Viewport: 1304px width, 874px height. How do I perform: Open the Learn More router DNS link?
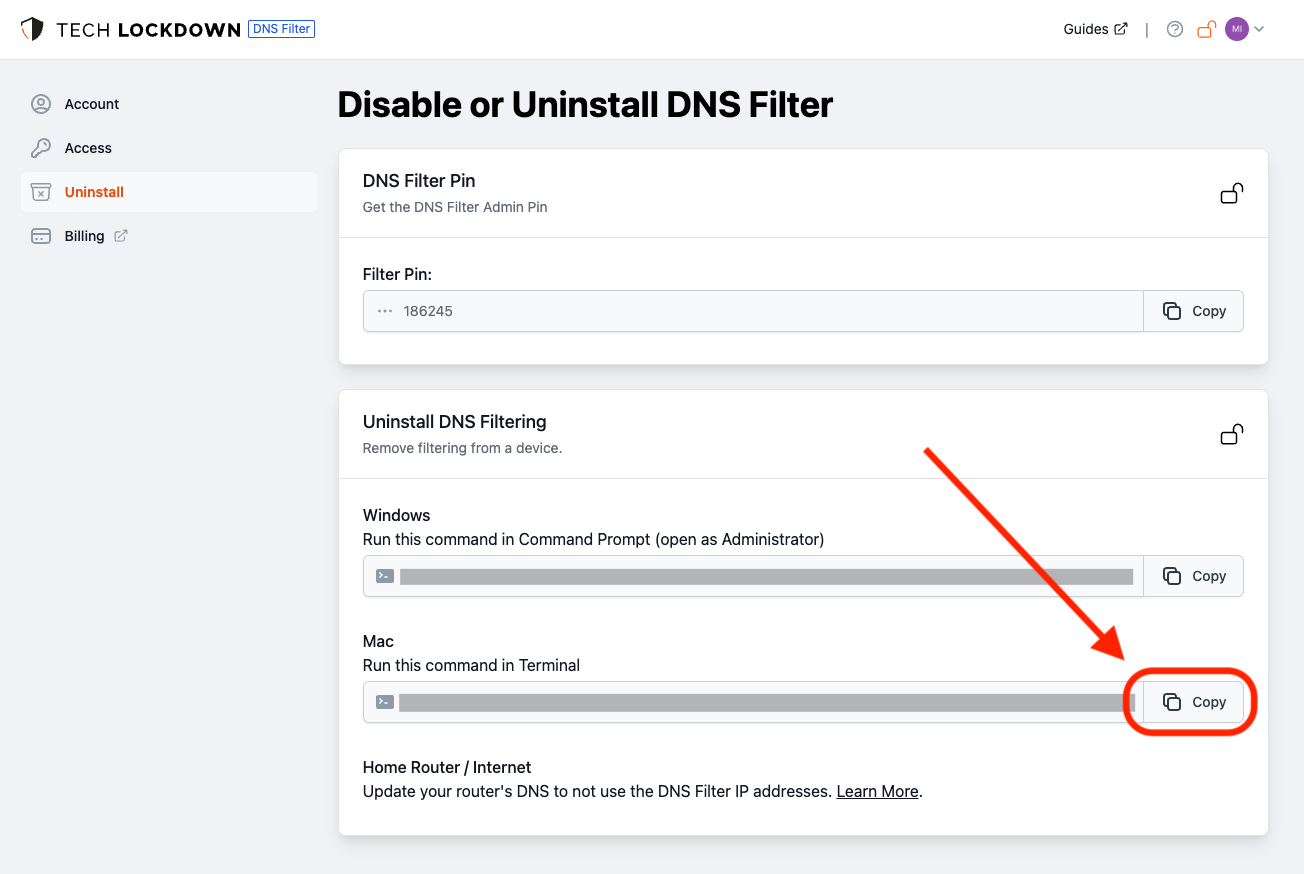[876, 791]
